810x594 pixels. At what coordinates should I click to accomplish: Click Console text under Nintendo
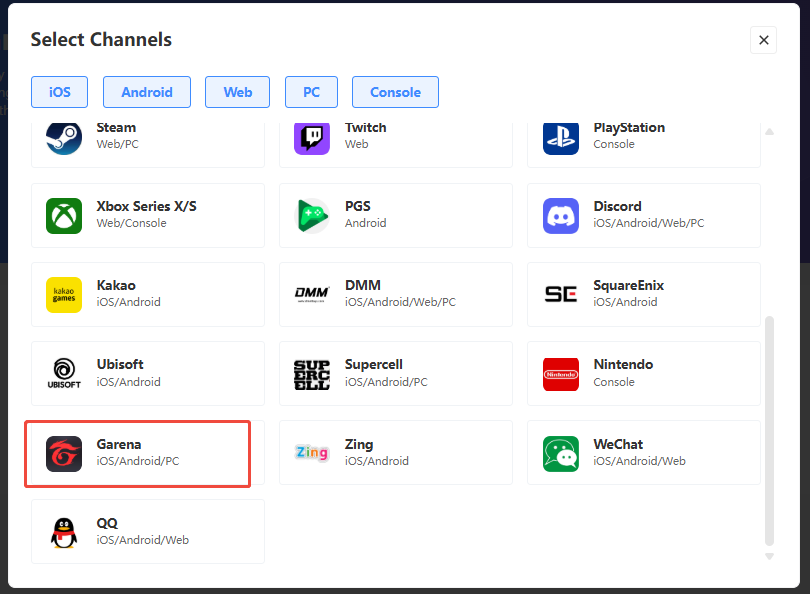point(614,382)
